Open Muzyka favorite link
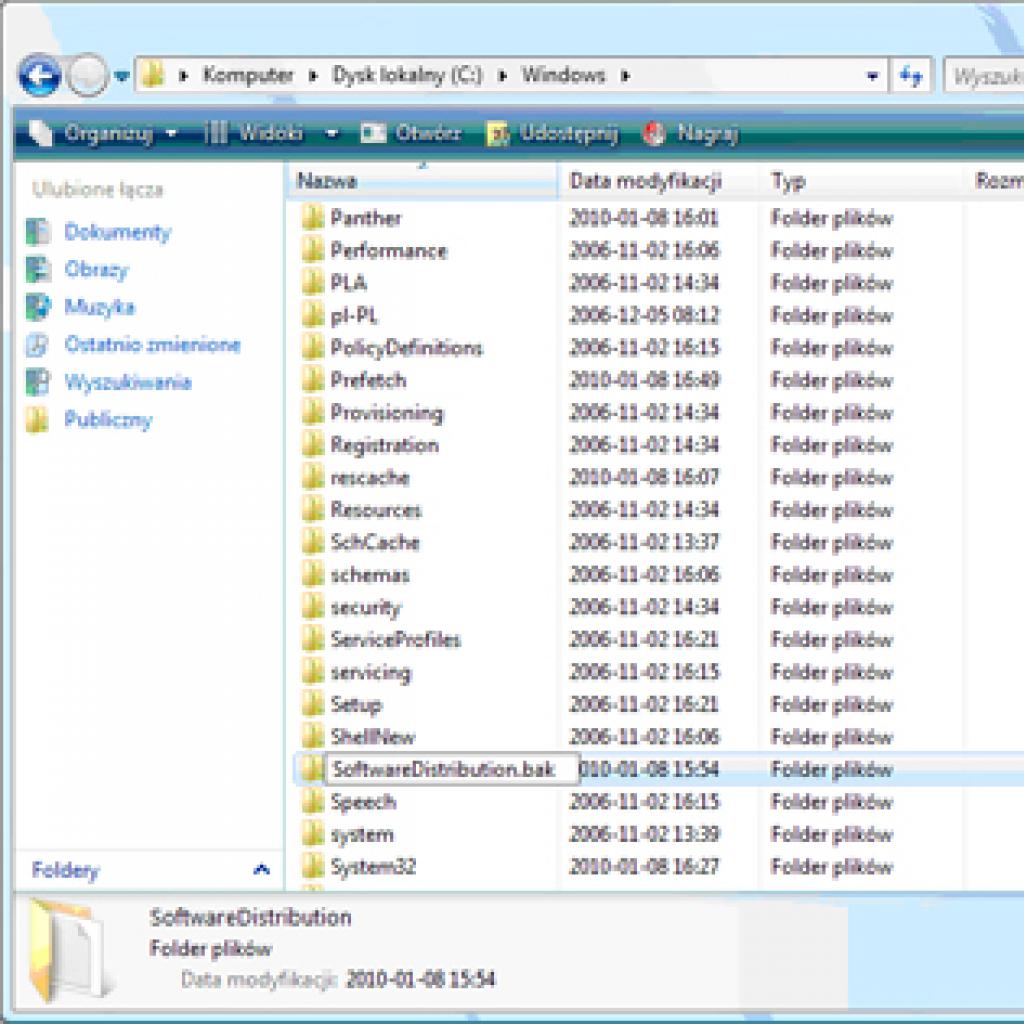This screenshot has width=1024, height=1024. pyautogui.click(x=99, y=307)
